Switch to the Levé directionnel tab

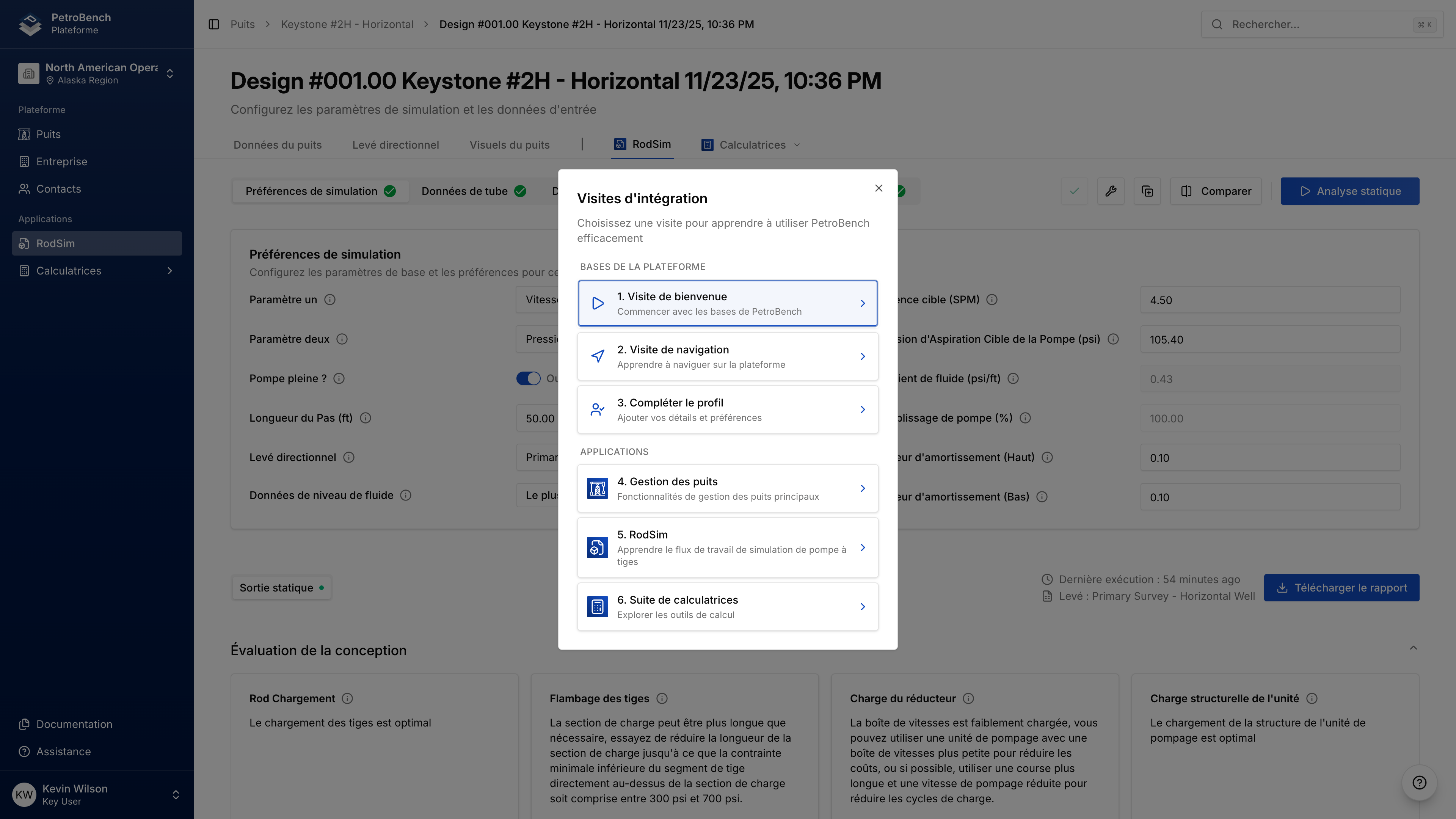pos(395,145)
